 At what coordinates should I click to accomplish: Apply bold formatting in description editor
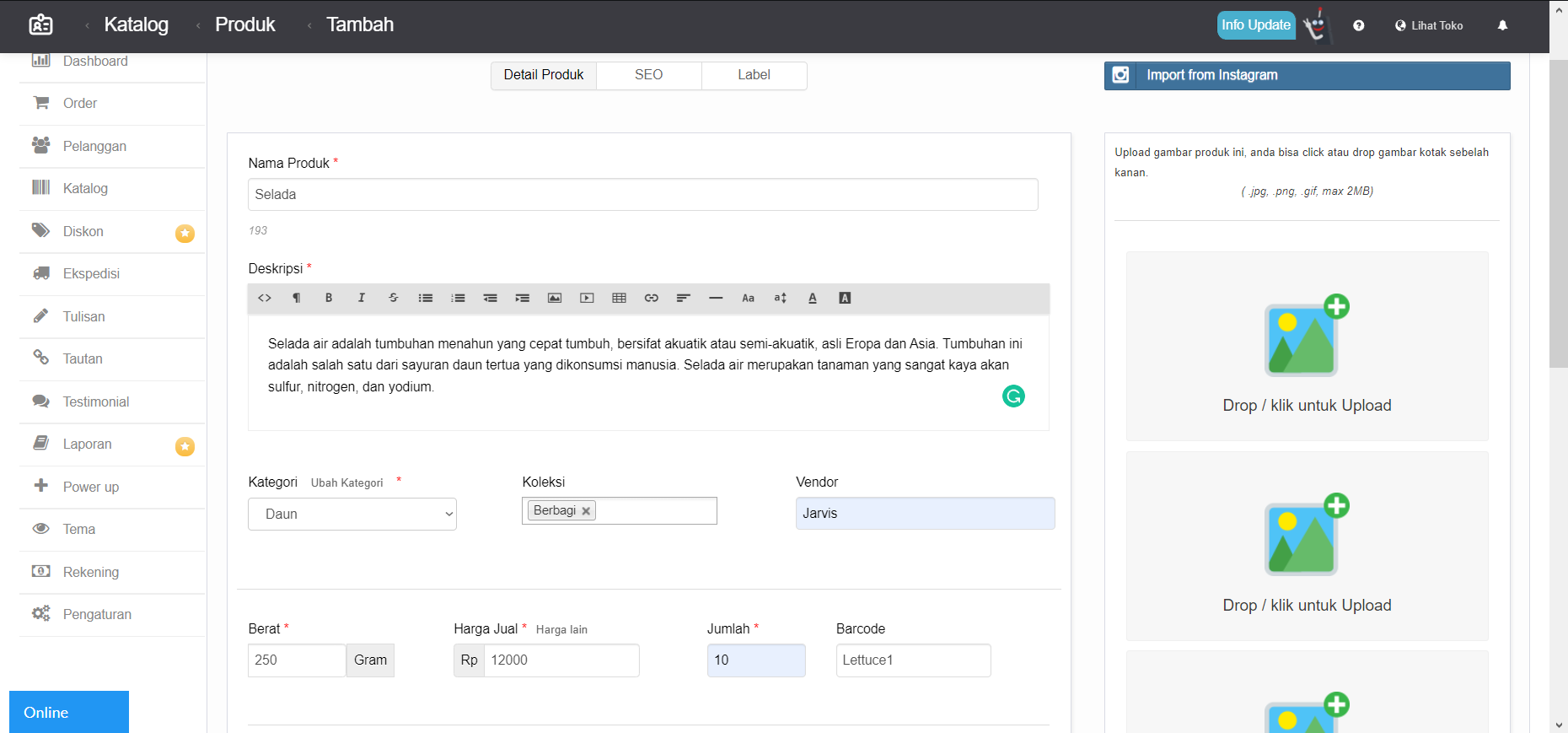329,298
